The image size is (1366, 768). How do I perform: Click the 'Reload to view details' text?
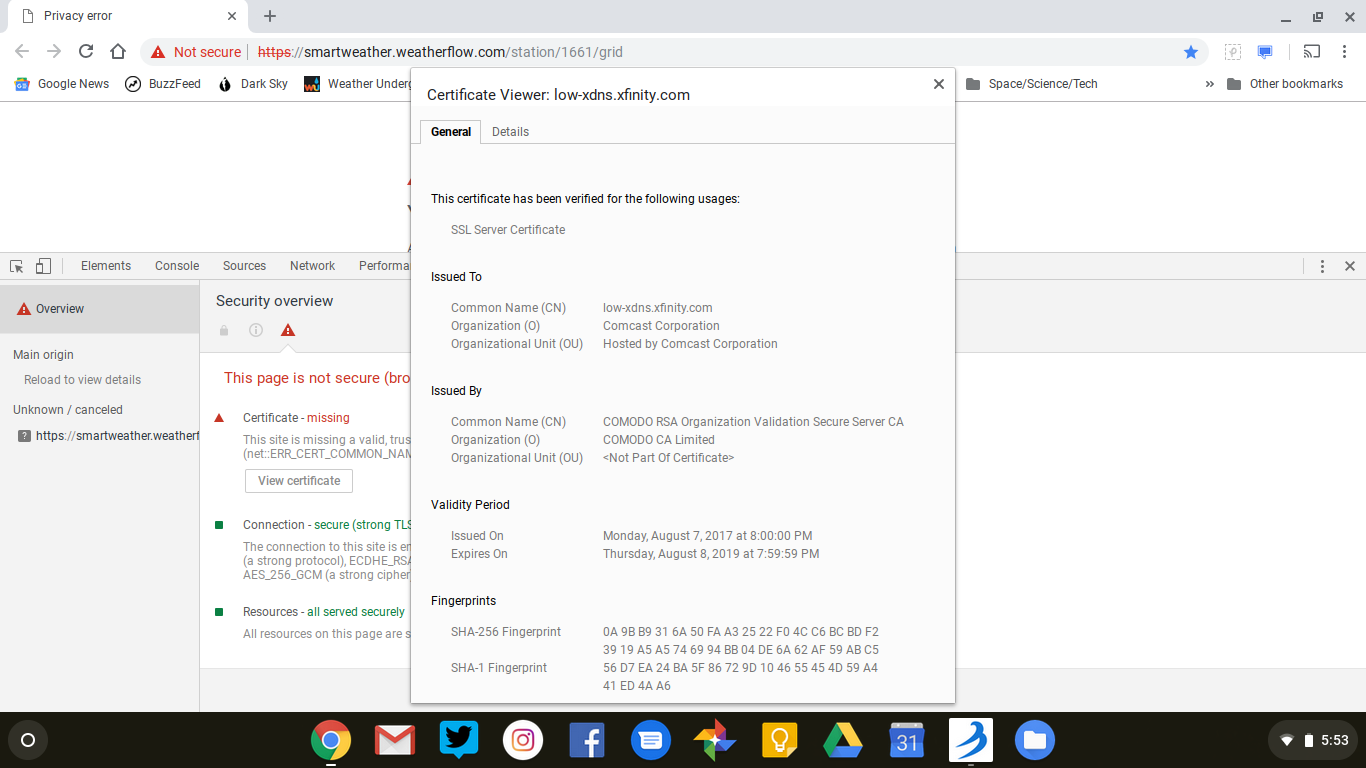coord(82,380)
